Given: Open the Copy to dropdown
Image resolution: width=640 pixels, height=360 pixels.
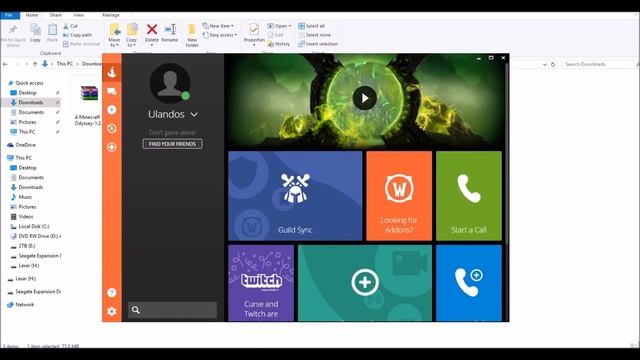Looking at the screenshot, I should [131, 35].
